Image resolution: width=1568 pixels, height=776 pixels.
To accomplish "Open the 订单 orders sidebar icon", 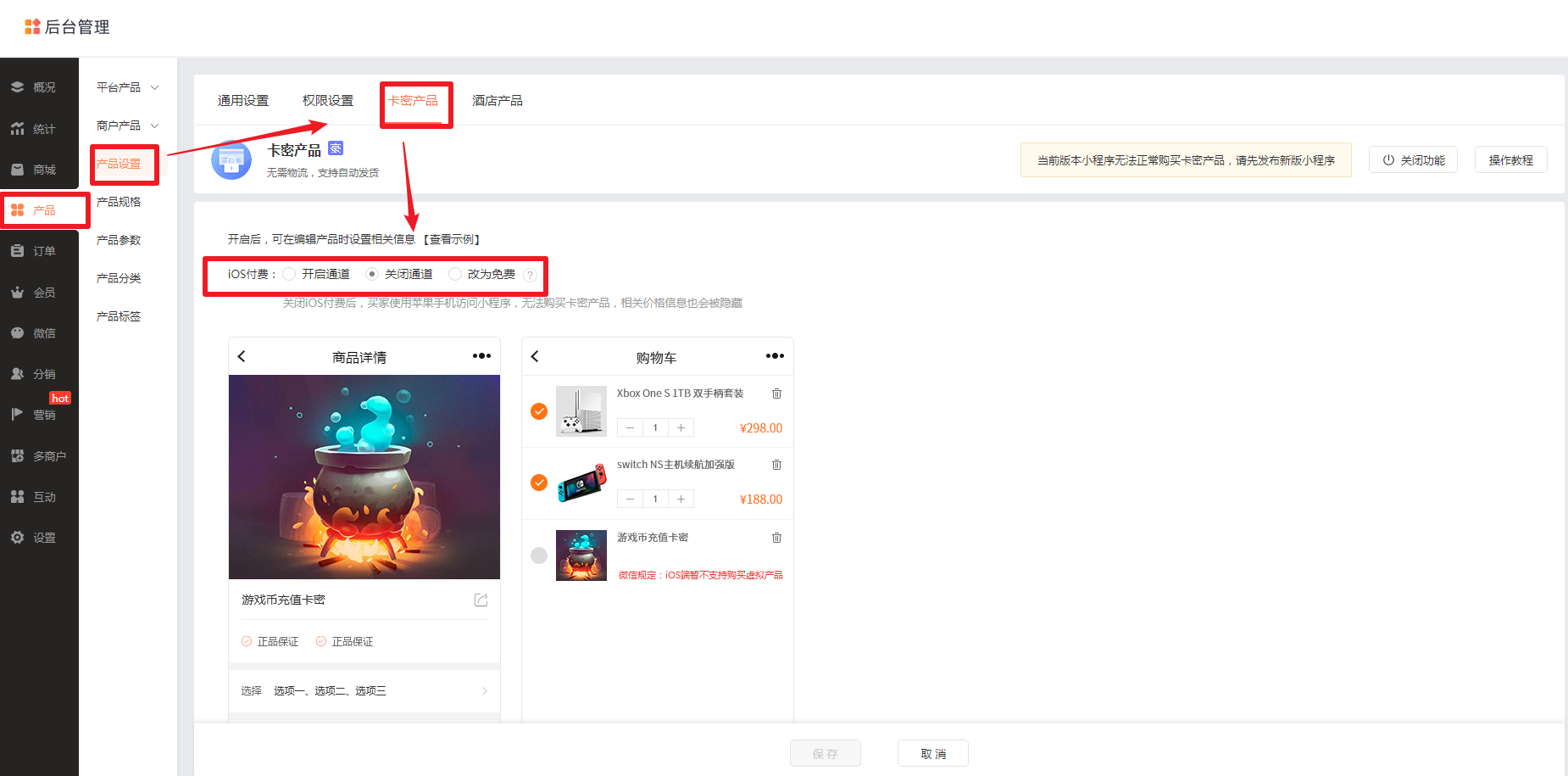I will coord(17,251).
